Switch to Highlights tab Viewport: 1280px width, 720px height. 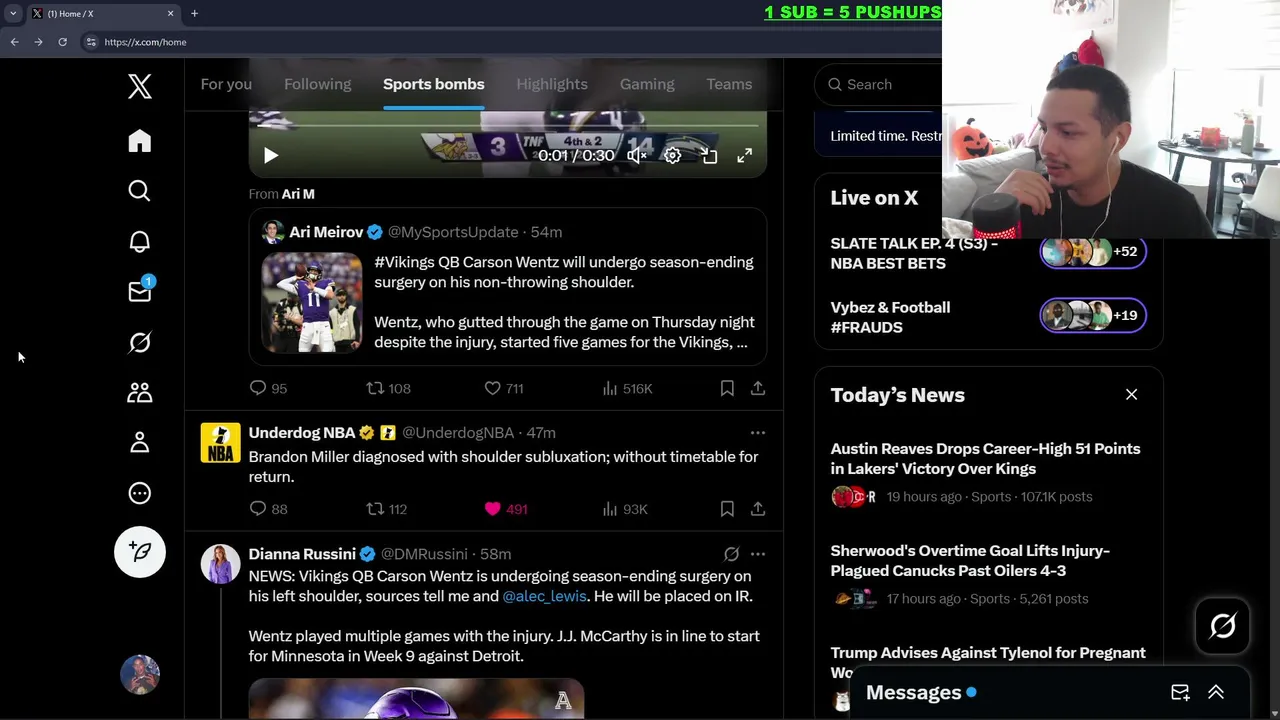tap(552, 84)
